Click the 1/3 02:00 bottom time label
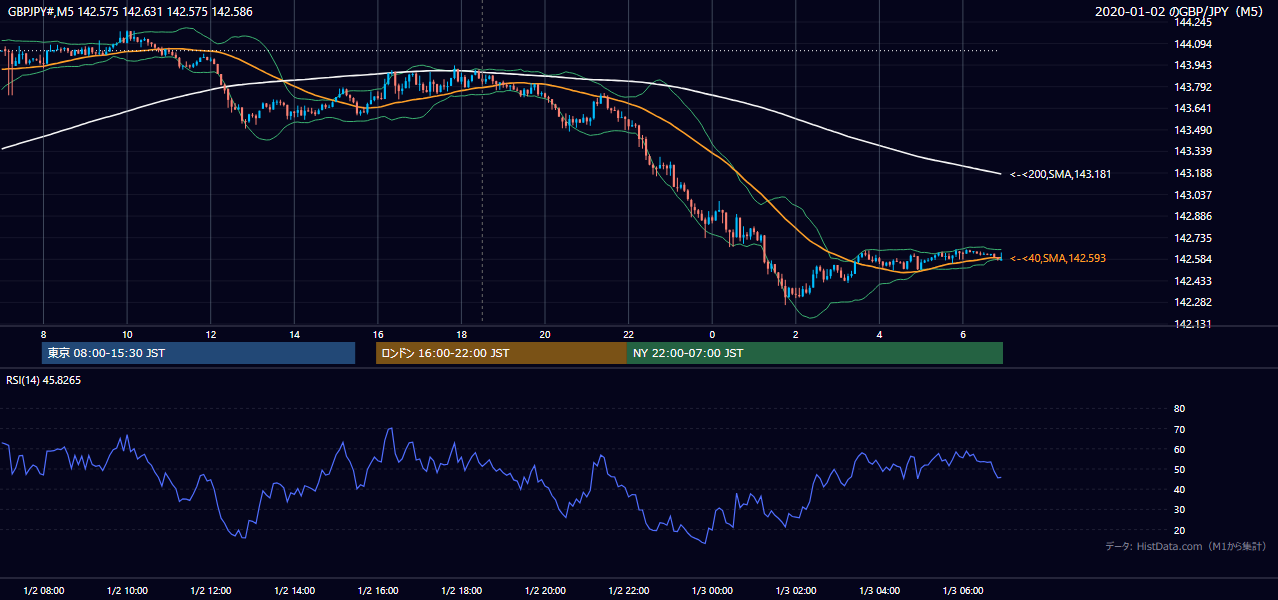This screenshot has width=1278, height=600. coord(795,591)
